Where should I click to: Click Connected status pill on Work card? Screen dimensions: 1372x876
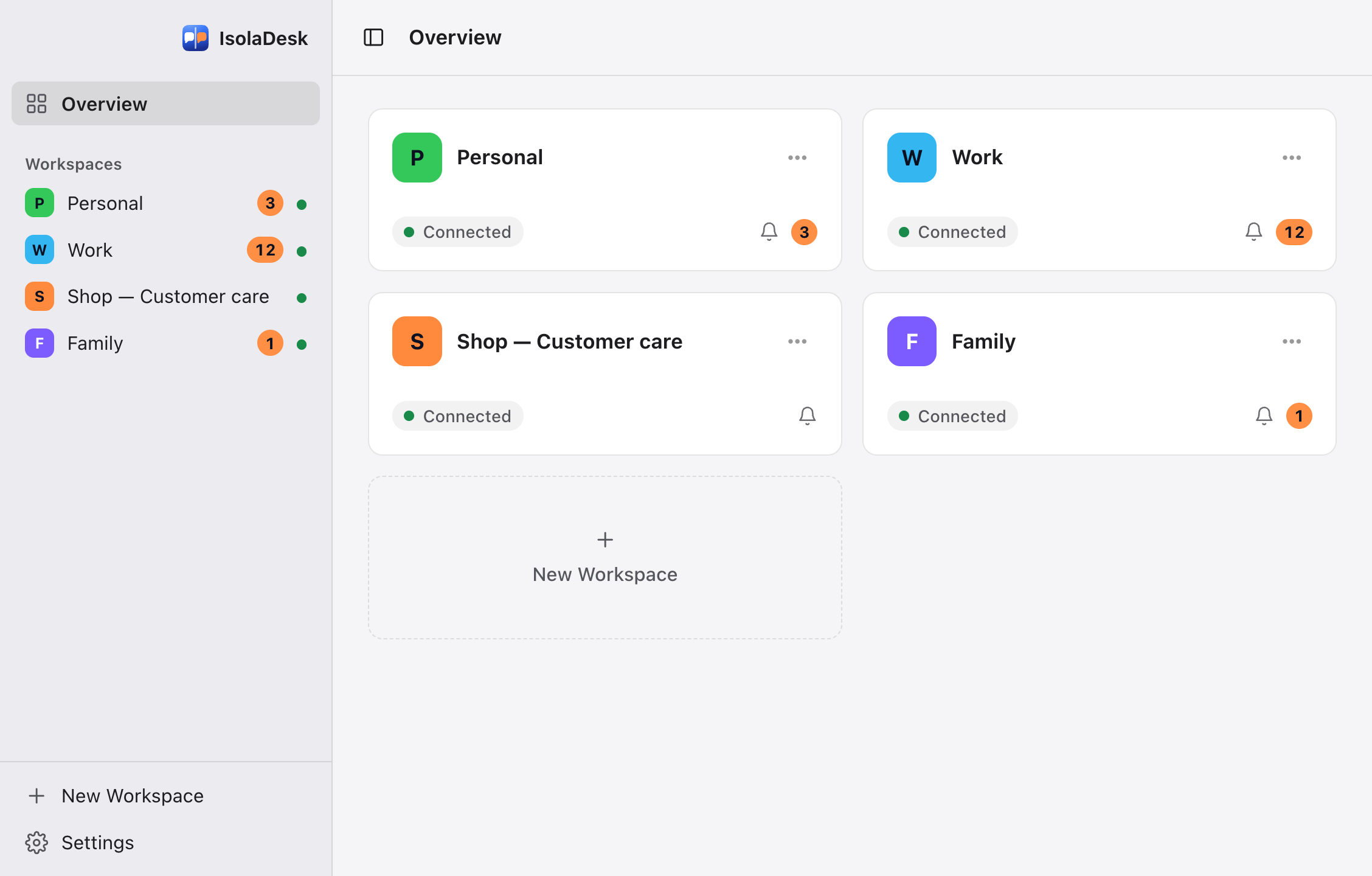[952, 232]
